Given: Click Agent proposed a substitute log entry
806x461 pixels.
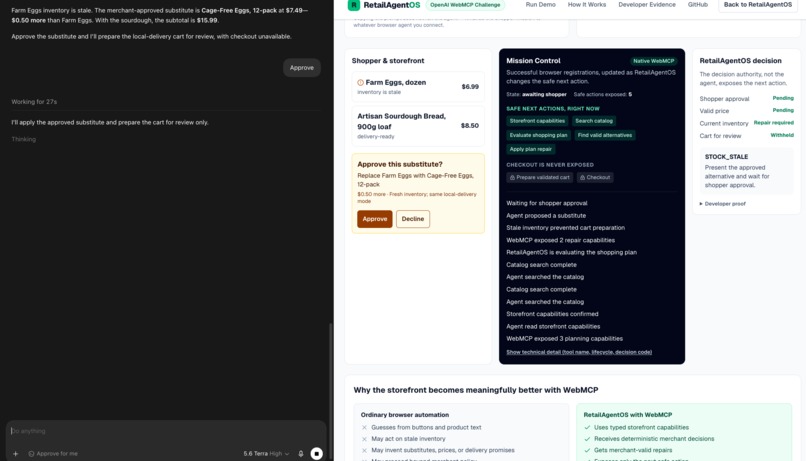Looking at the screenshot, I should click(546, 216).
